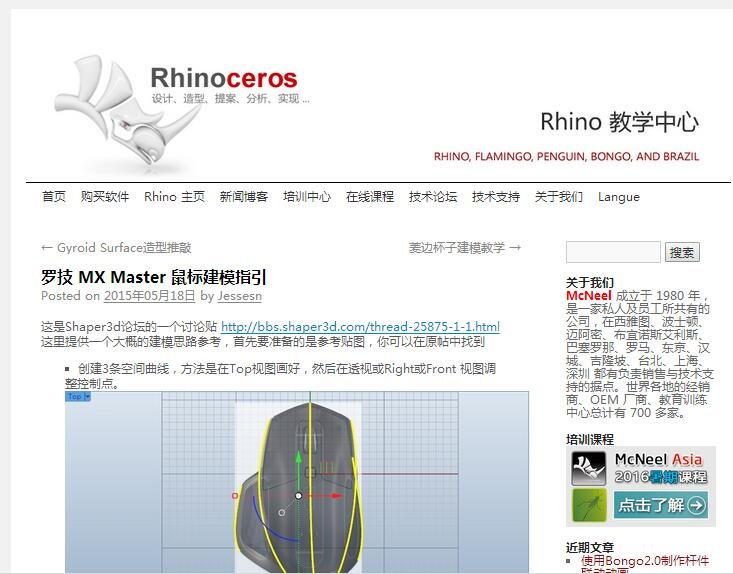
Task: Focus the sidebar search input field
Action: [x=613, y=252]
